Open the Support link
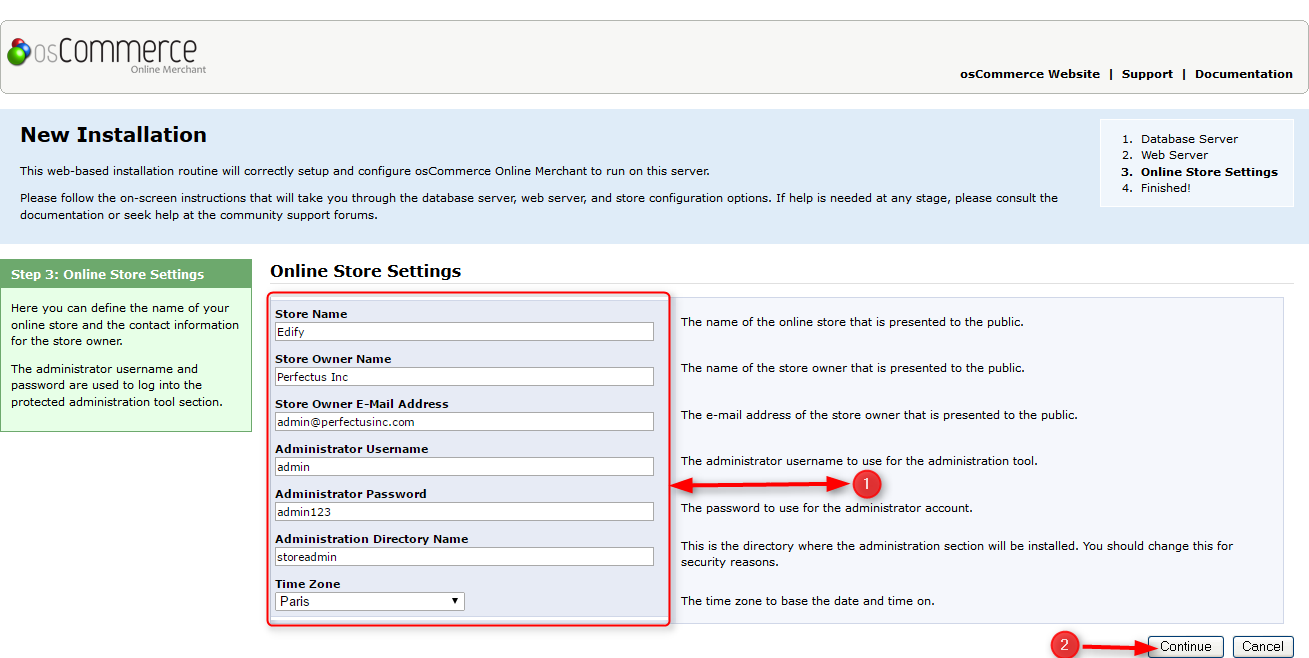 tap(1146, 74)
